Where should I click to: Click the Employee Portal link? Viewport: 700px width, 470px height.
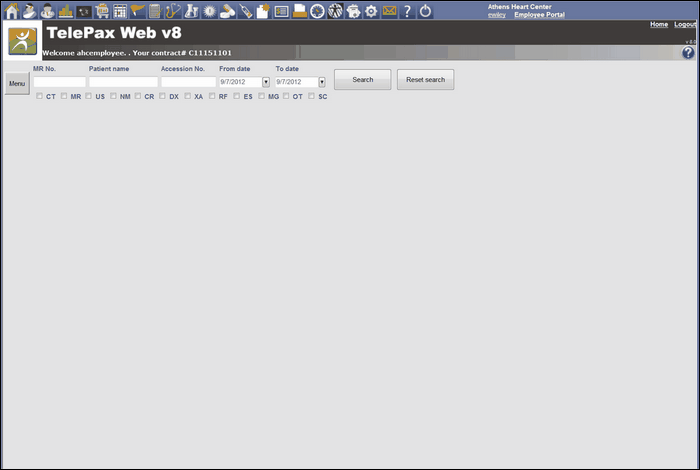coord(539,15)
